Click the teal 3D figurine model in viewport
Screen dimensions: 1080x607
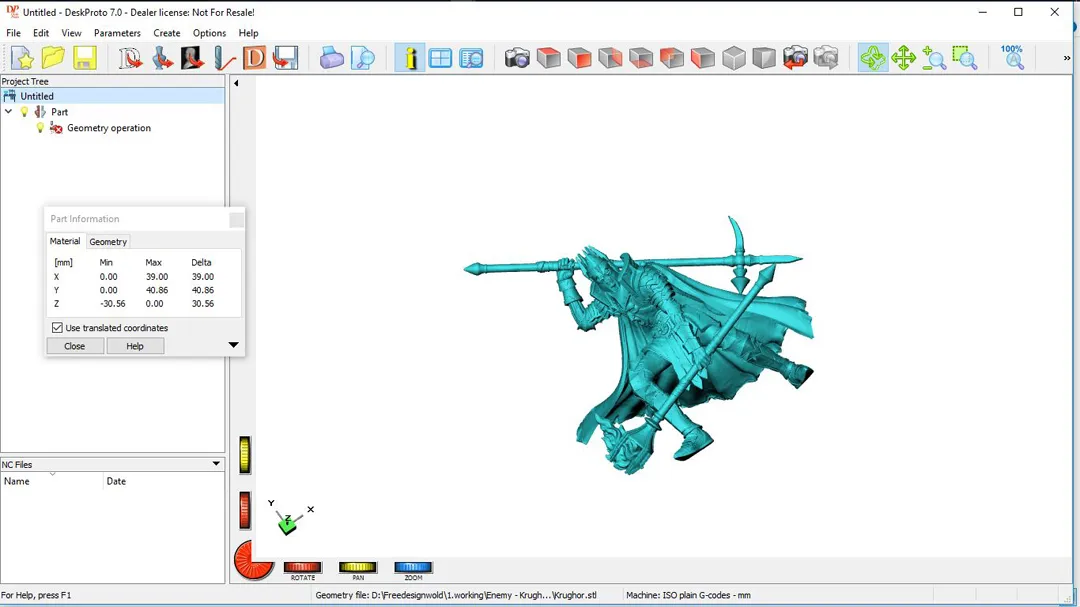click(x=661, y=331)
